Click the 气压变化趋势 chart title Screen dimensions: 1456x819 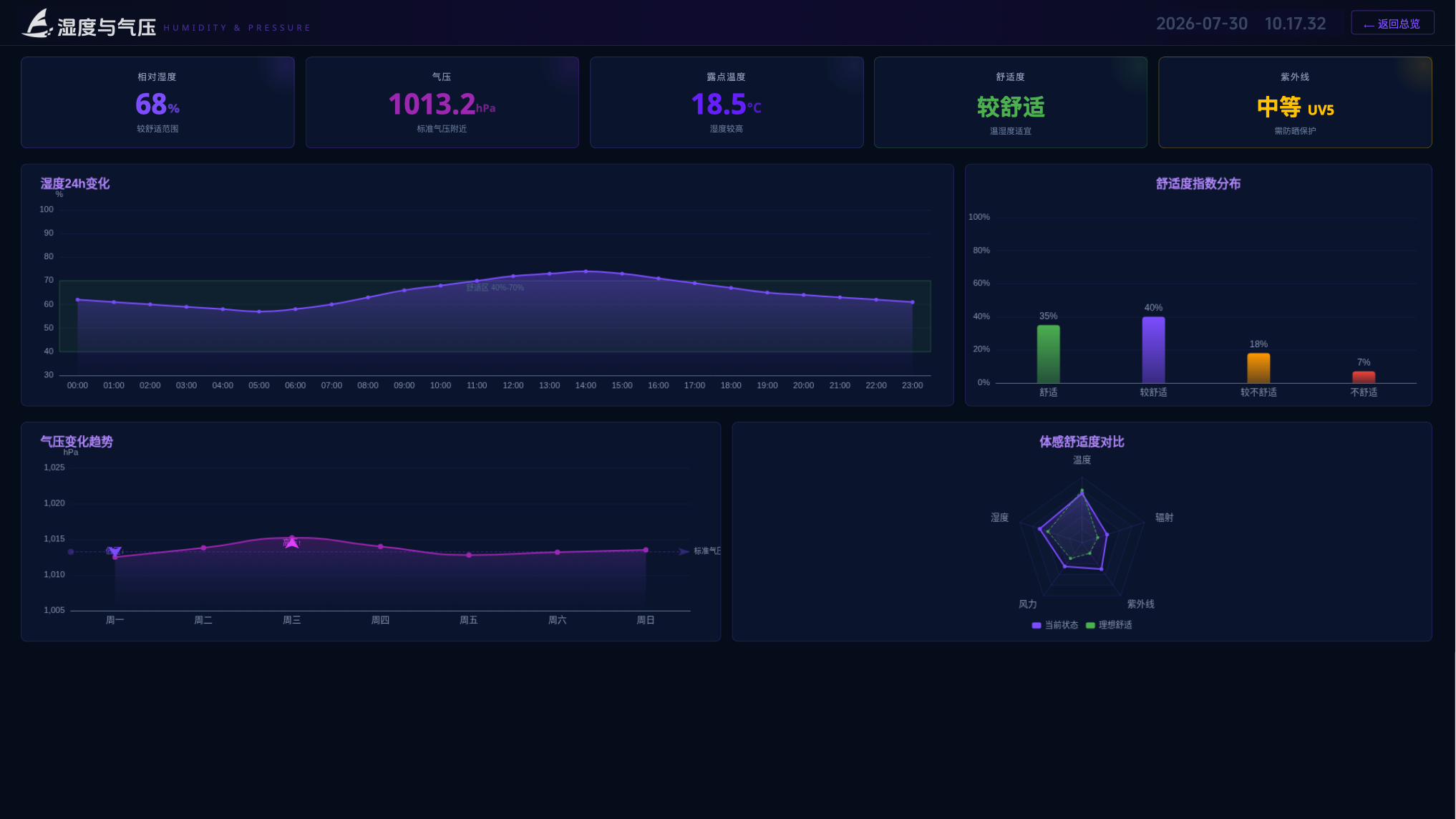77,442
